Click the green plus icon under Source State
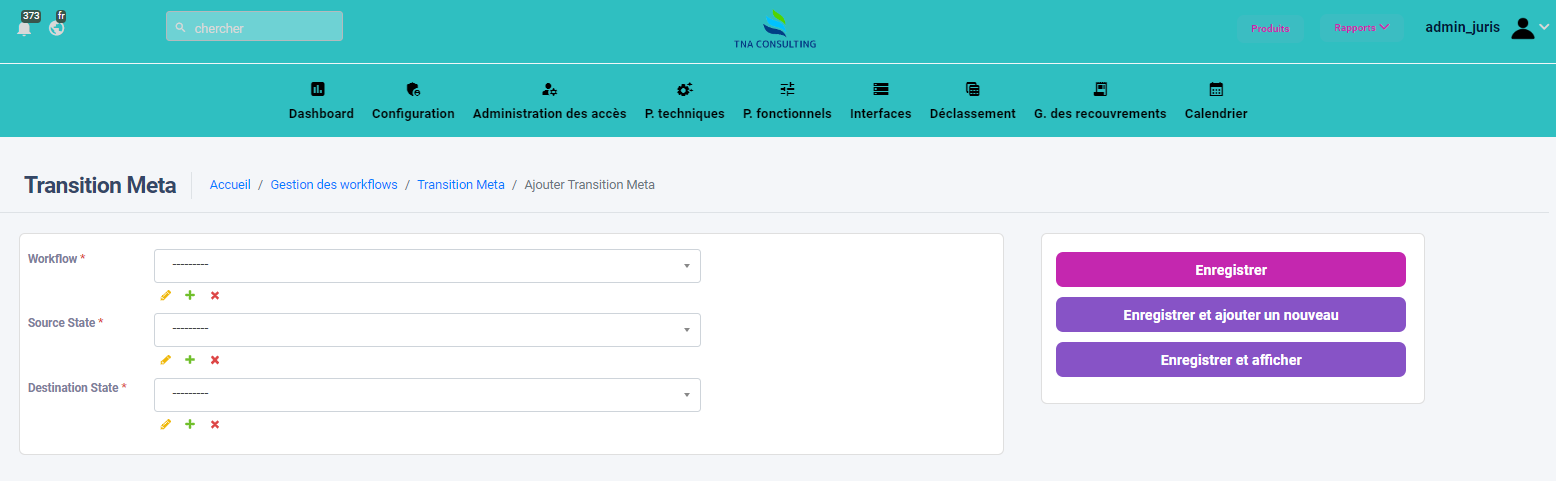The width and height of the screenshot is (1556, 481). tap(190, 360)
